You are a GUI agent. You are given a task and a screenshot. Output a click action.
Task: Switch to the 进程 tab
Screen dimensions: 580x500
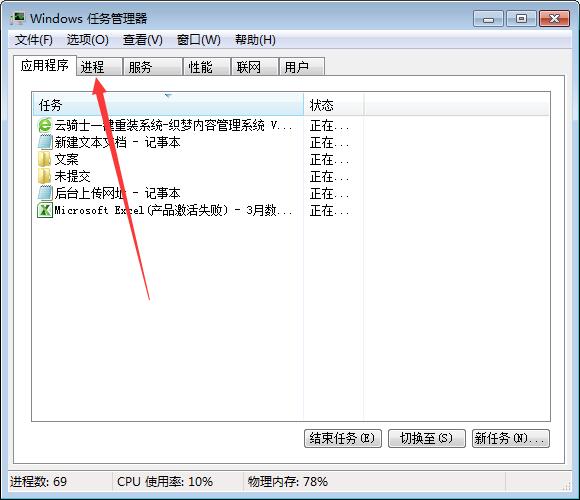(99, 67)
